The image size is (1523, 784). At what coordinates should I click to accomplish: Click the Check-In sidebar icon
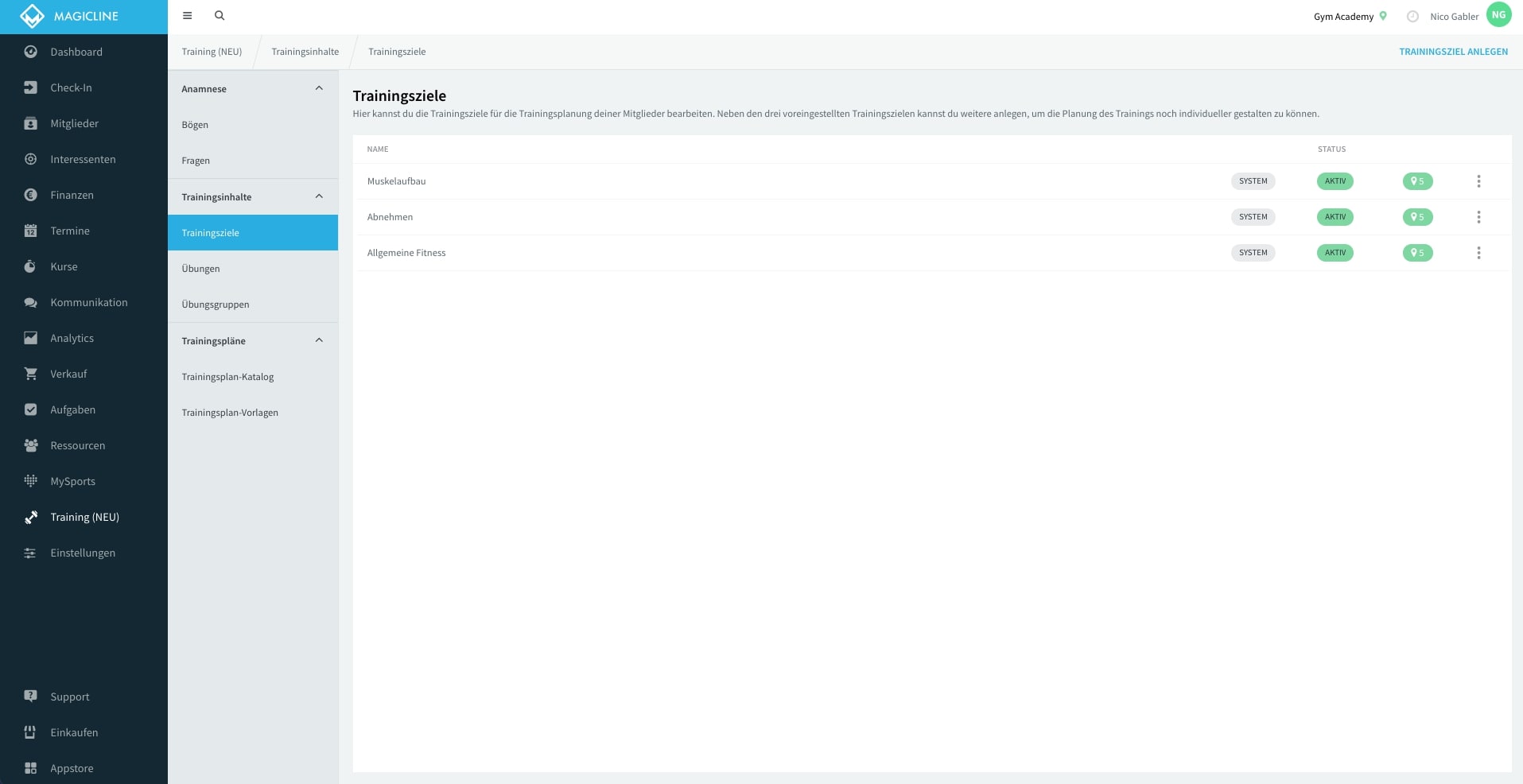coord(30,87)
